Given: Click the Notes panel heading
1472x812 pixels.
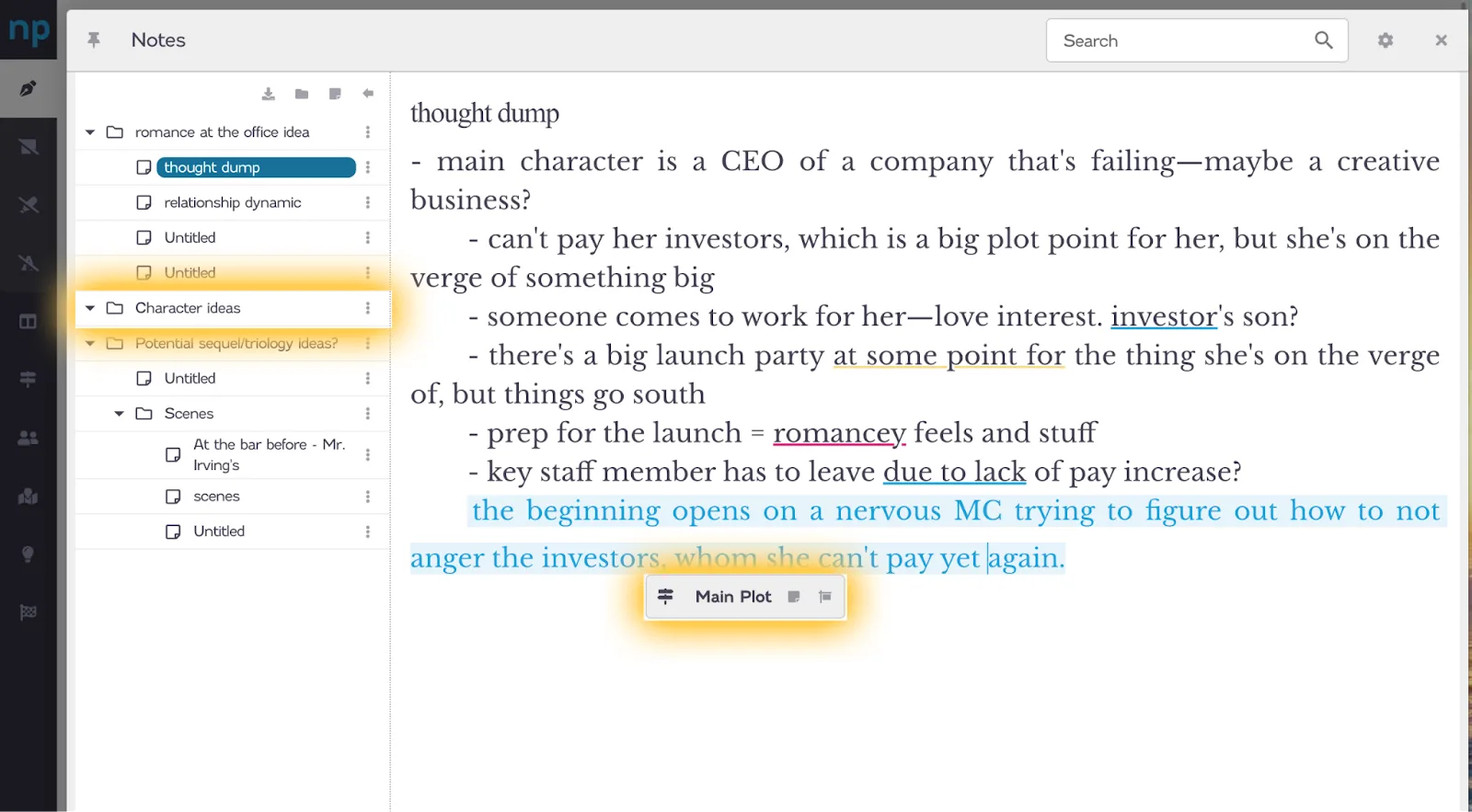Looking at the screenshot, I should (158, 40).
